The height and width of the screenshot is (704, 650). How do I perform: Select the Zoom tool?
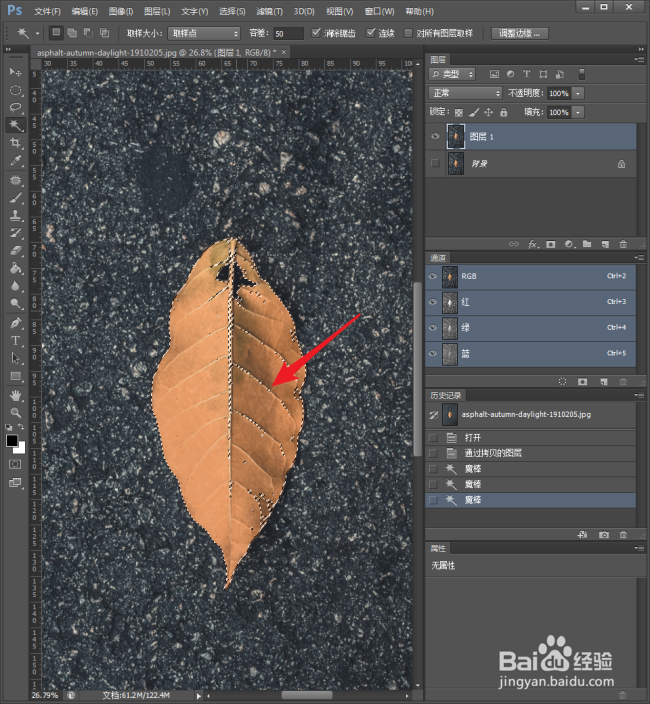click(x=15, y=413)
